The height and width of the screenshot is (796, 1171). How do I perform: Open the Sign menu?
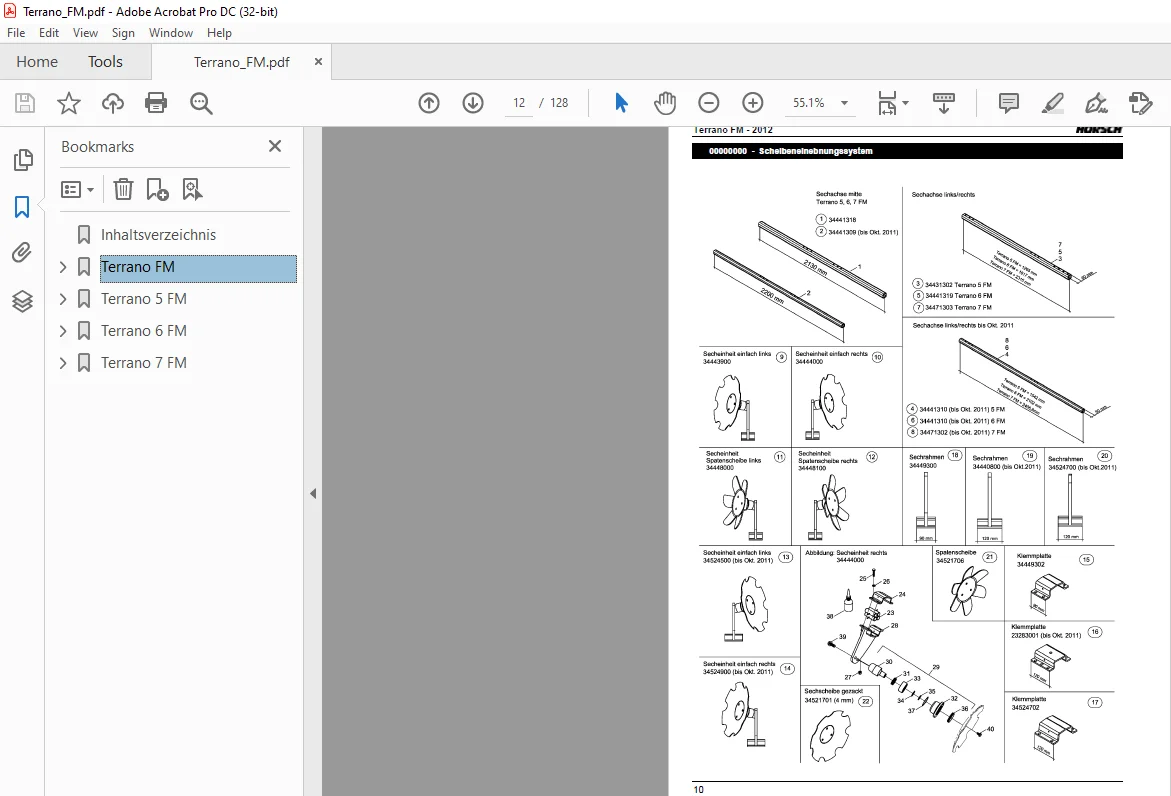click(x=123, y=33)
